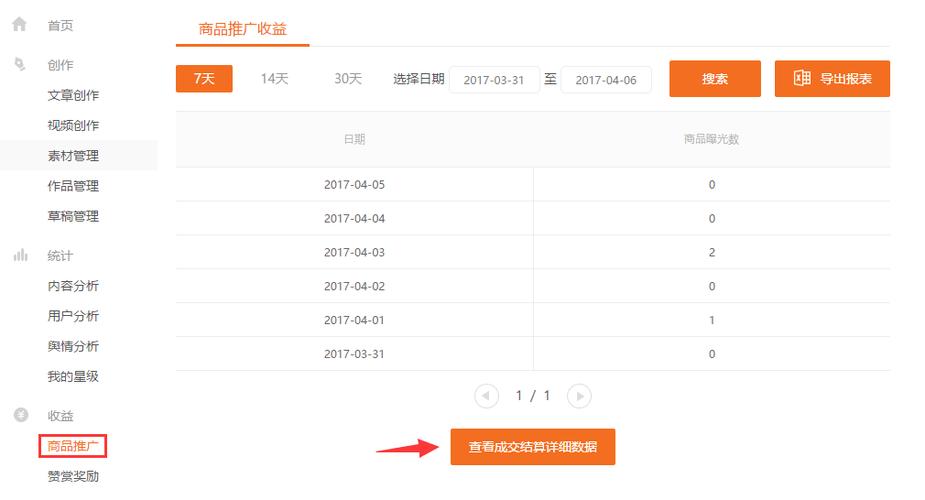The height and width of the screenshot is (500, 925).
Task: Click the 统计 bar chart icon
Action: [x=21, y=255]
